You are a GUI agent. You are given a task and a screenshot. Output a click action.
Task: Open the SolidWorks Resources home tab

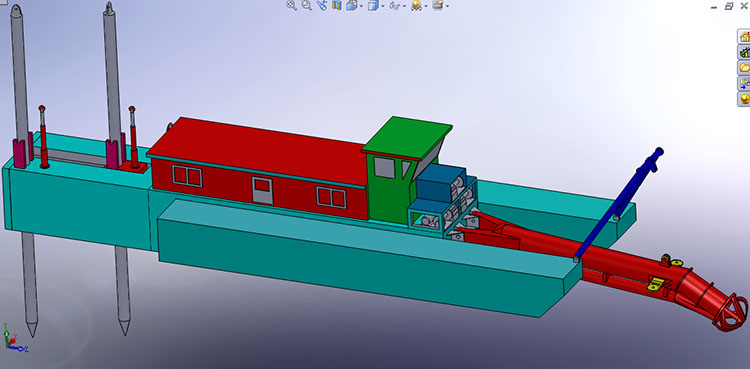pos(744,36)
